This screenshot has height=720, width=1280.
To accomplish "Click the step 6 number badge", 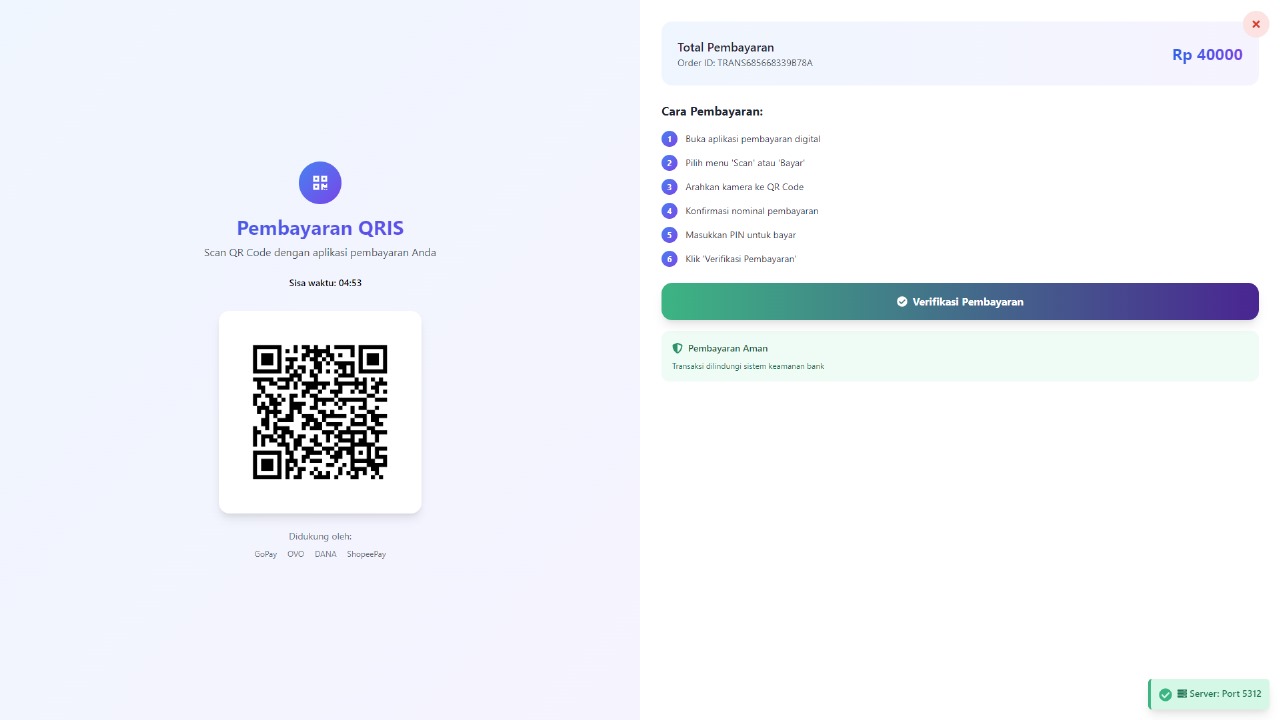I will (x=670, y=259).
